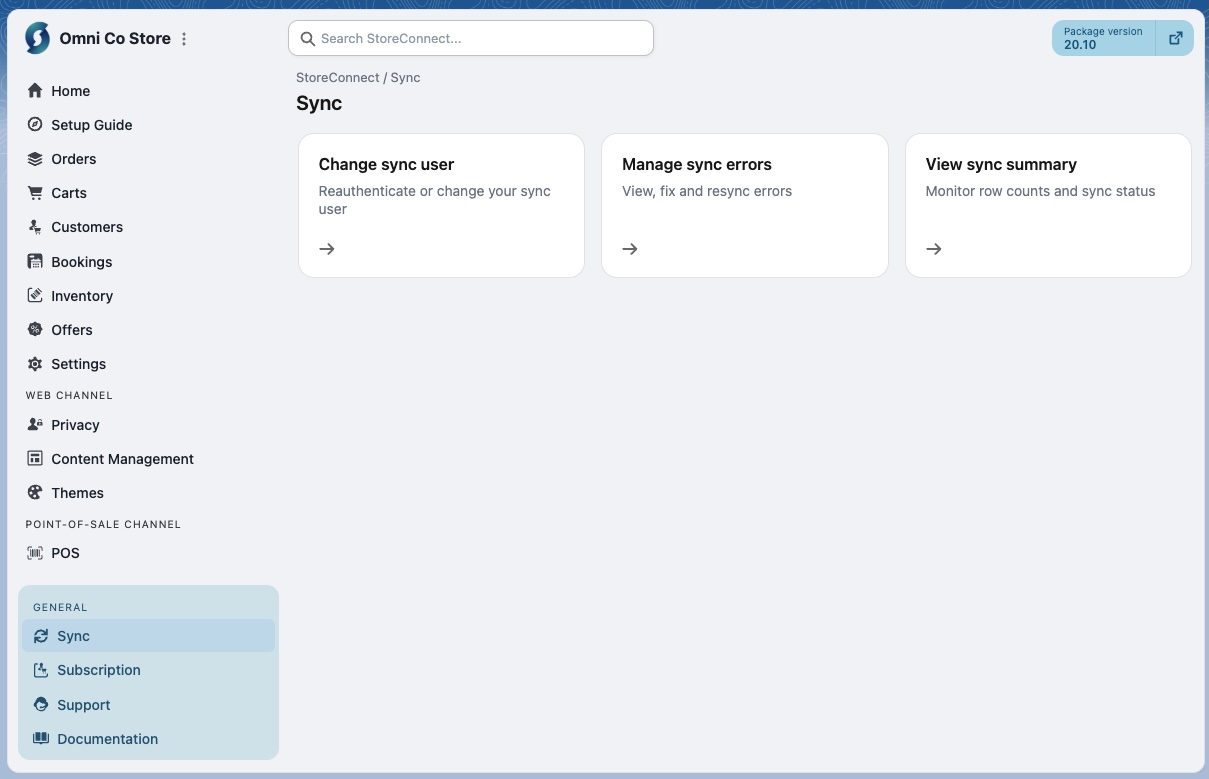Switch to the Setup Guide section

tap(91, 125)
